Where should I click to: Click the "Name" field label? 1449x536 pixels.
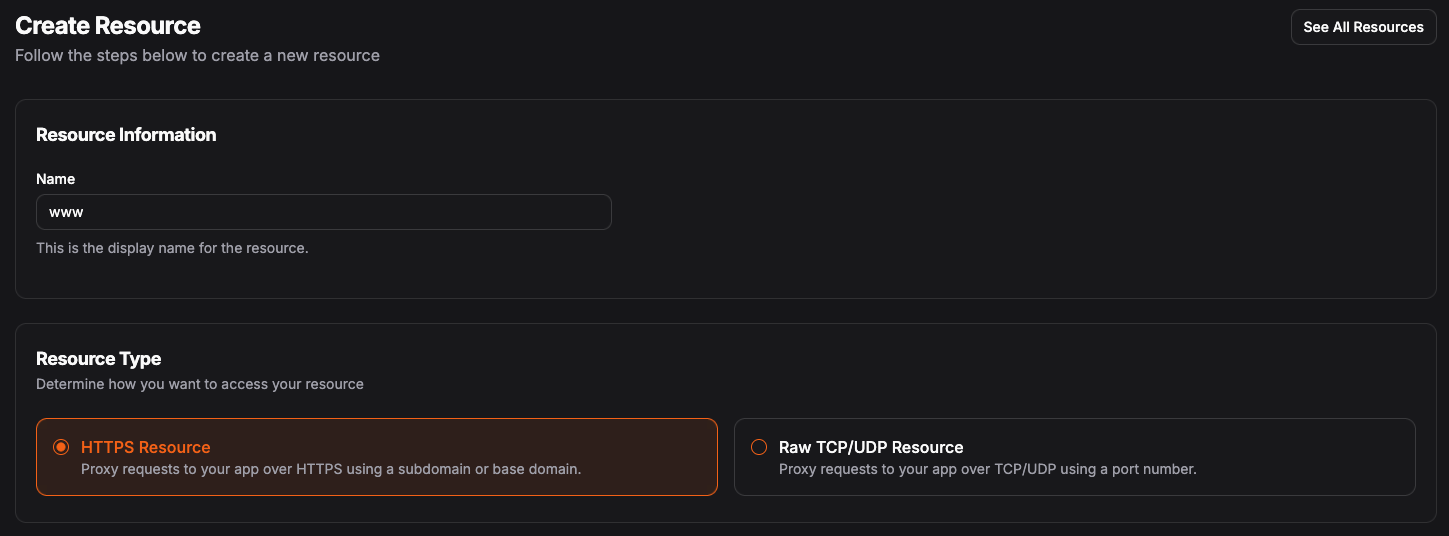tap(56, 179)
